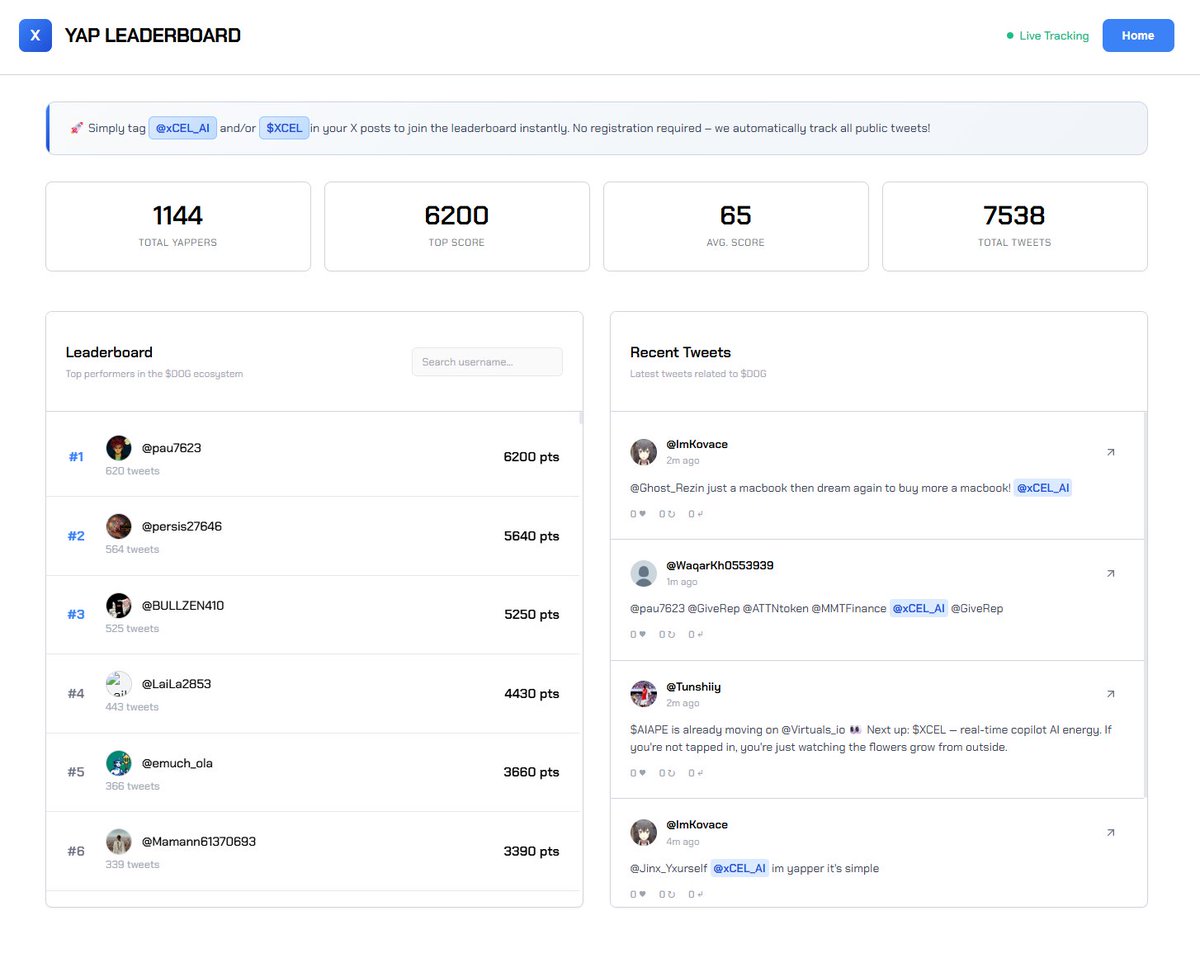Click the avatar of @Mamann61370693
Viewport: 1200px width, 972px height.
(x=119, y=841)
